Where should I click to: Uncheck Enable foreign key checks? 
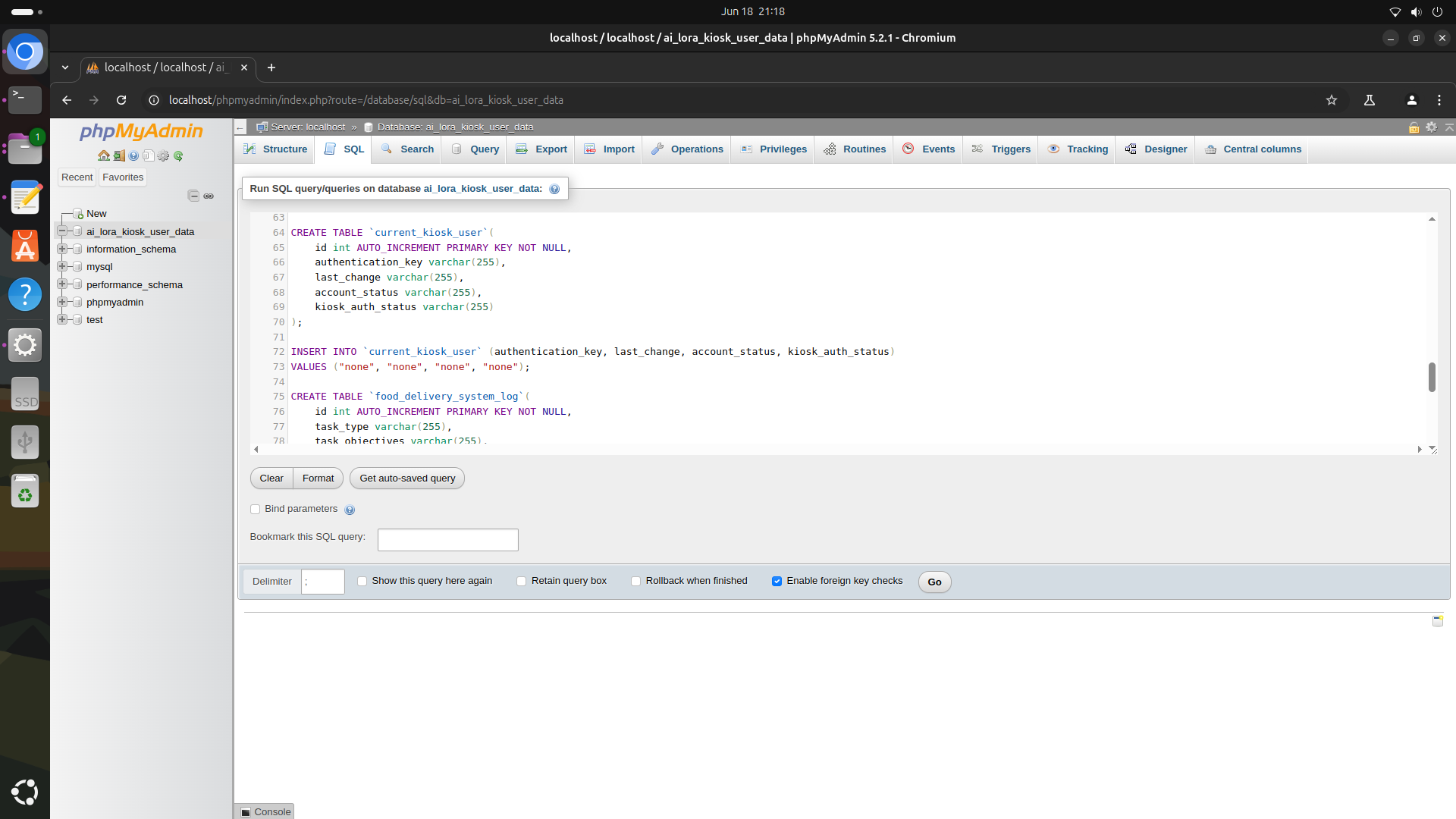click(777, 582)
